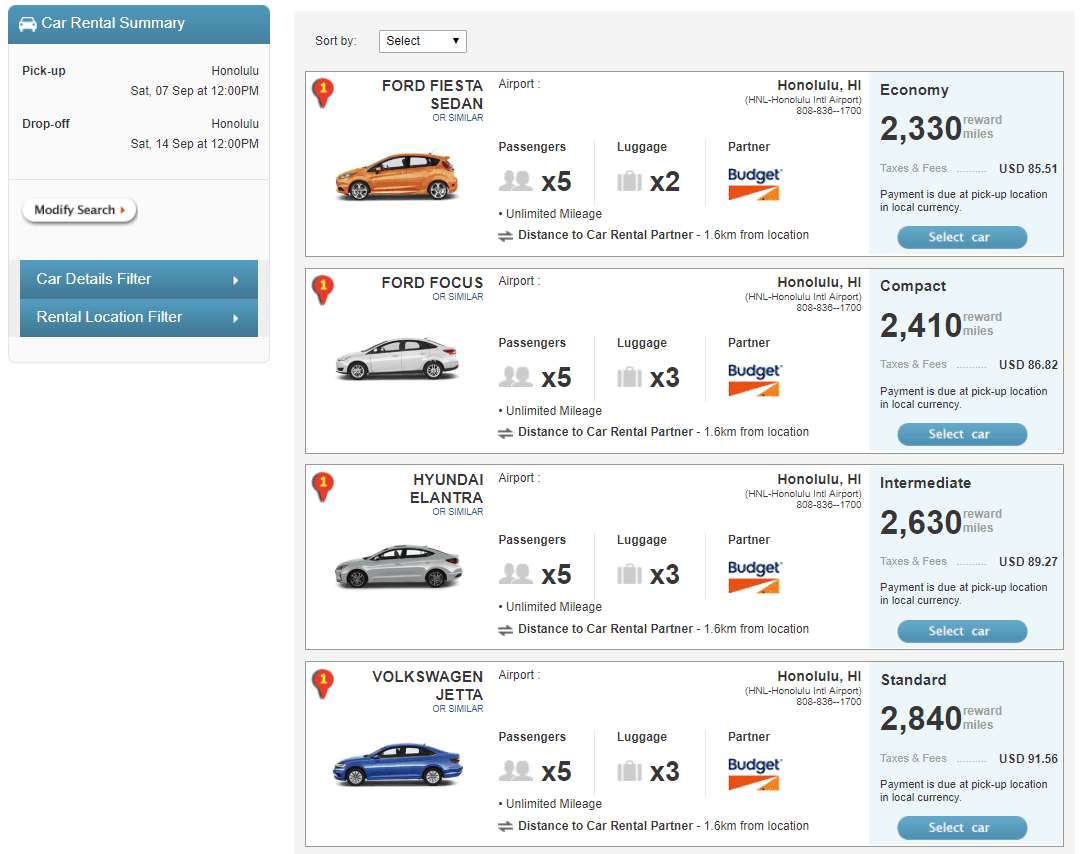Click the location pin icon beside Ford Fiesta Sedan
Screen dimensions: 1083x854
(x=323, y=92)
